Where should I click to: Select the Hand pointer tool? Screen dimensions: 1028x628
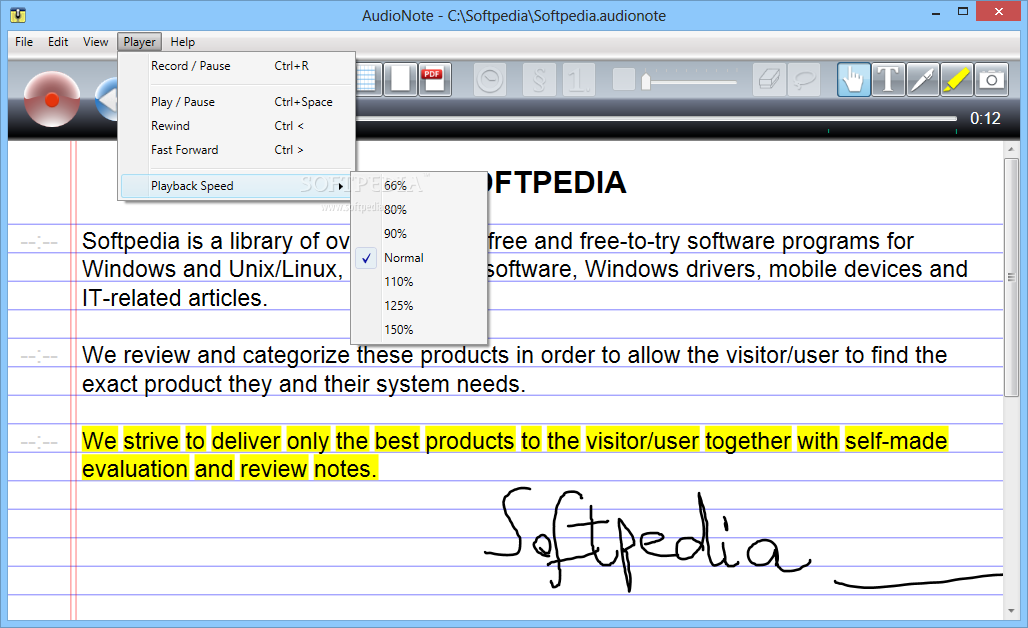pos(854,80)
